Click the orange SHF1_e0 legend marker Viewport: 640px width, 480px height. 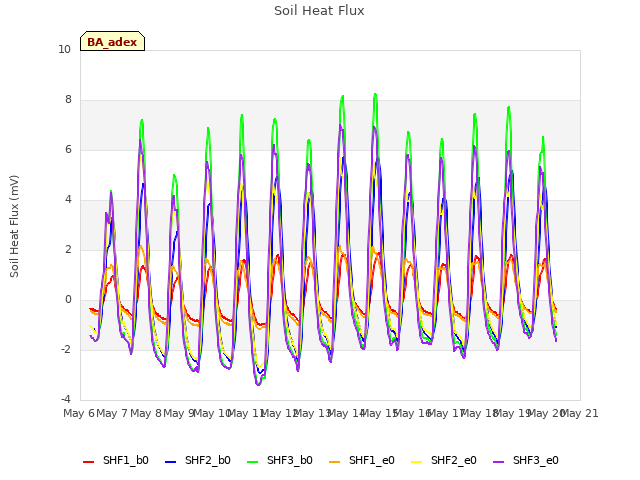point(335,462)
